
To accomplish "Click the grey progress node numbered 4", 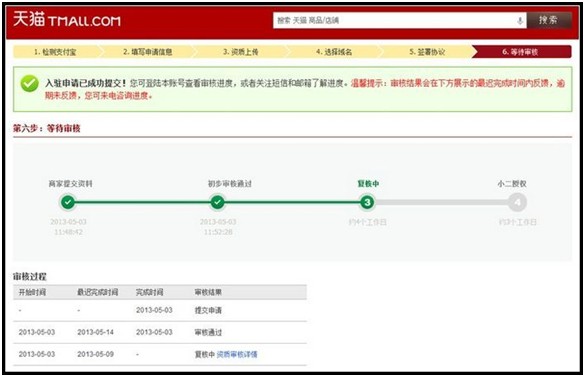I will 517,202.
